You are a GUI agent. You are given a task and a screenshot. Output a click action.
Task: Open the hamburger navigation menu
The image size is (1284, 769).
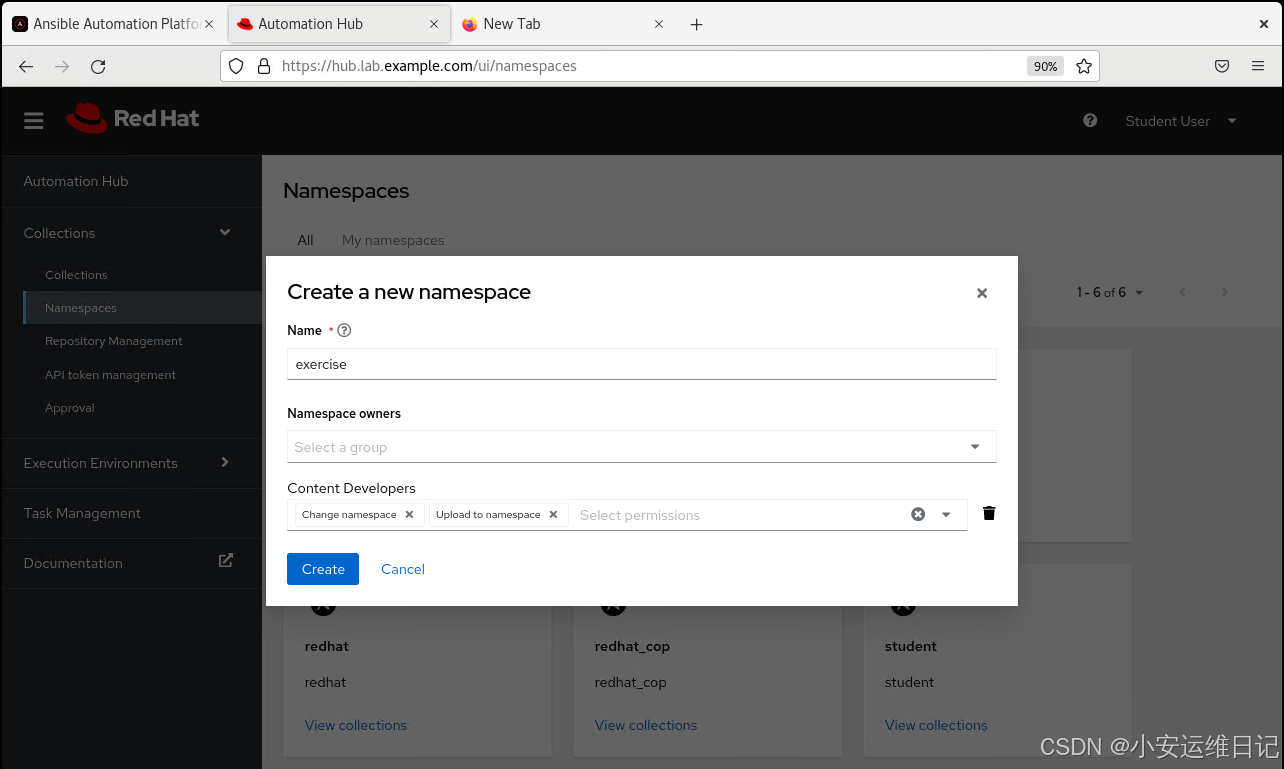tap(34, 121)
